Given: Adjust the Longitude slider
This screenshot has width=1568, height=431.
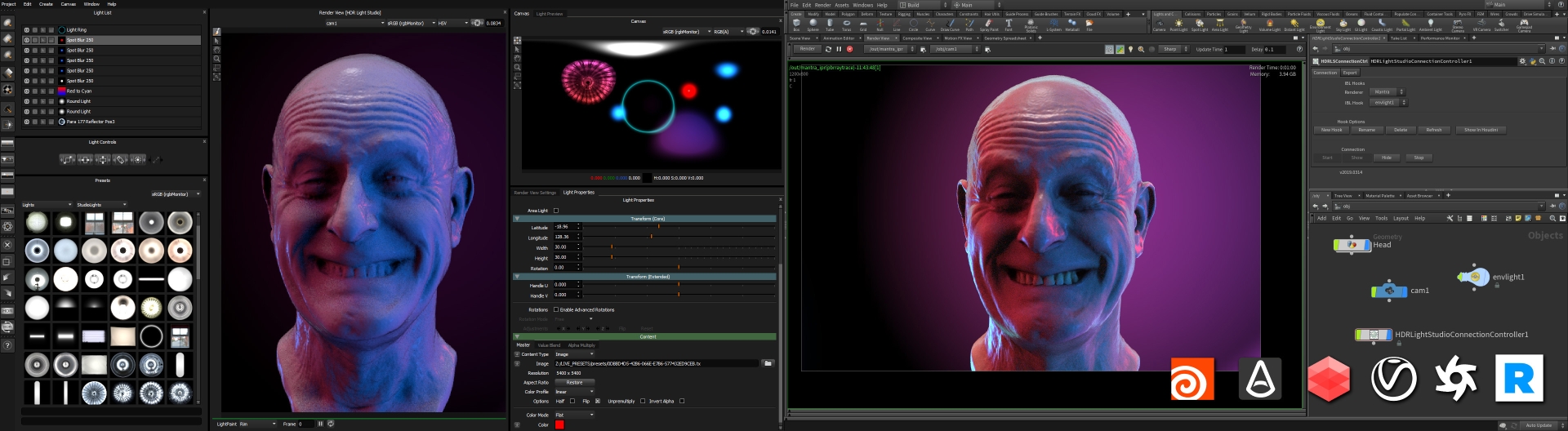Looking at the screenshot, I should coord(679,237).
